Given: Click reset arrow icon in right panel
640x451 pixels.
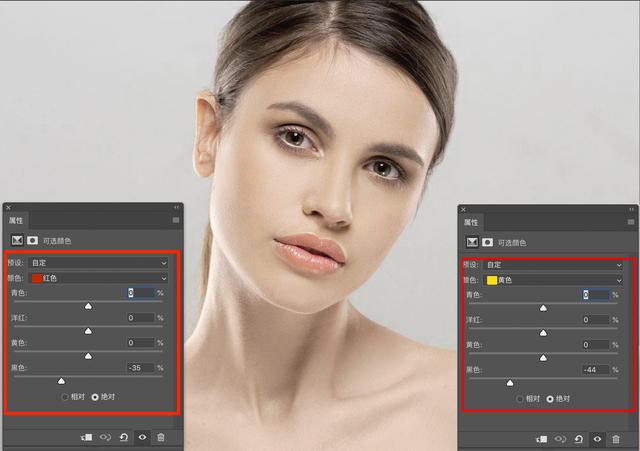Looking at the screenshot, I should pyautogui.click(x=579, y=439).
